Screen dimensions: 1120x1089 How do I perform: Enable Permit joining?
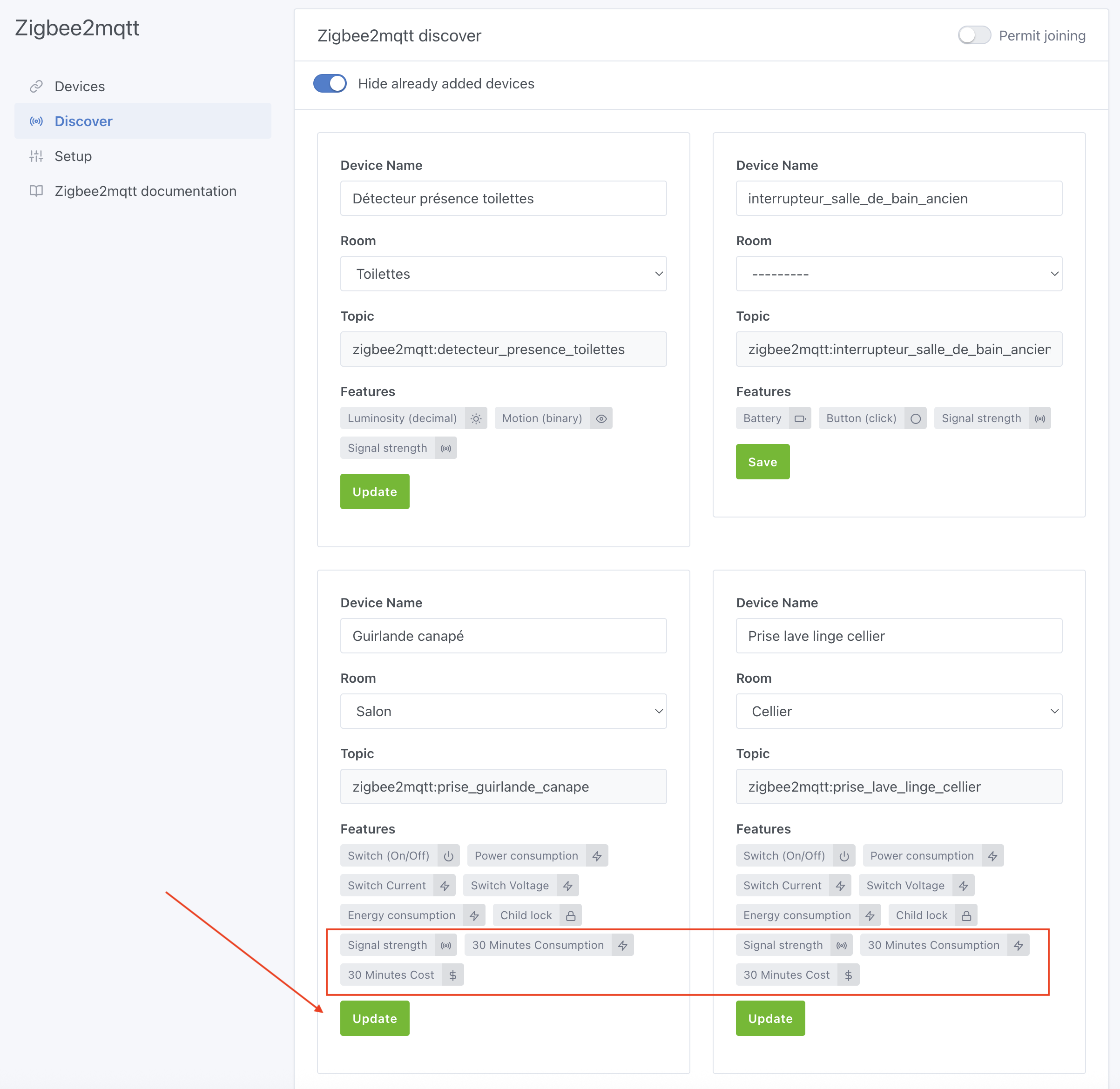(x=974, y=35)
